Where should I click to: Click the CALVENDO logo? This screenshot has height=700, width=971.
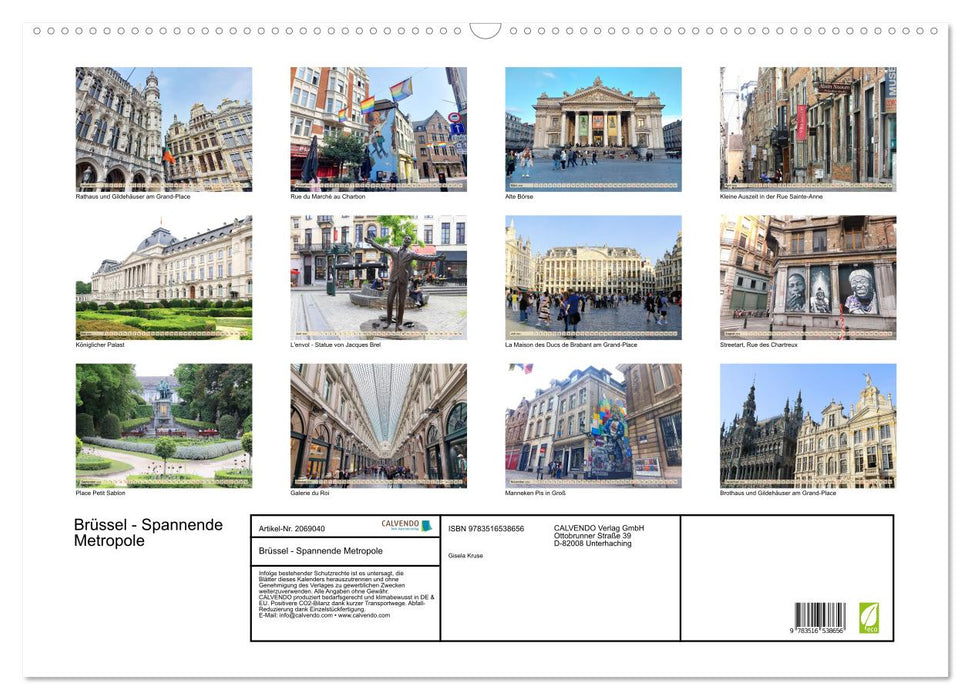click(399, 524)
